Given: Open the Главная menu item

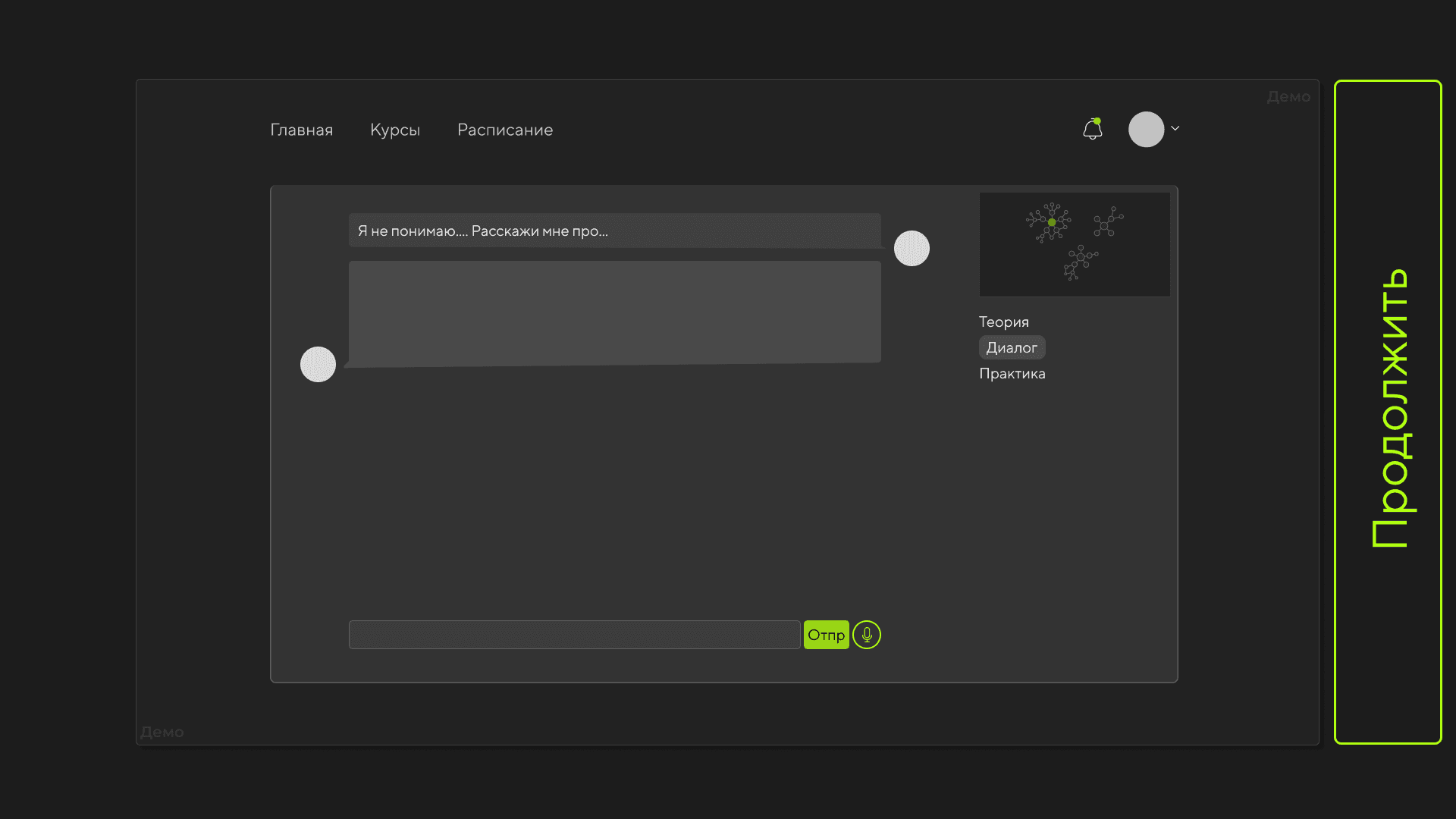Looking at the screenshot, I should (302, 130).
